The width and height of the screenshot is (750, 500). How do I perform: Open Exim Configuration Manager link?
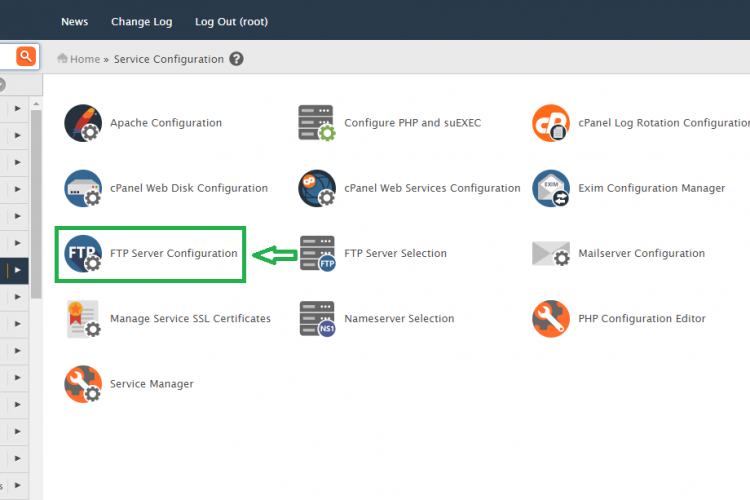click(x=652, y=188)
